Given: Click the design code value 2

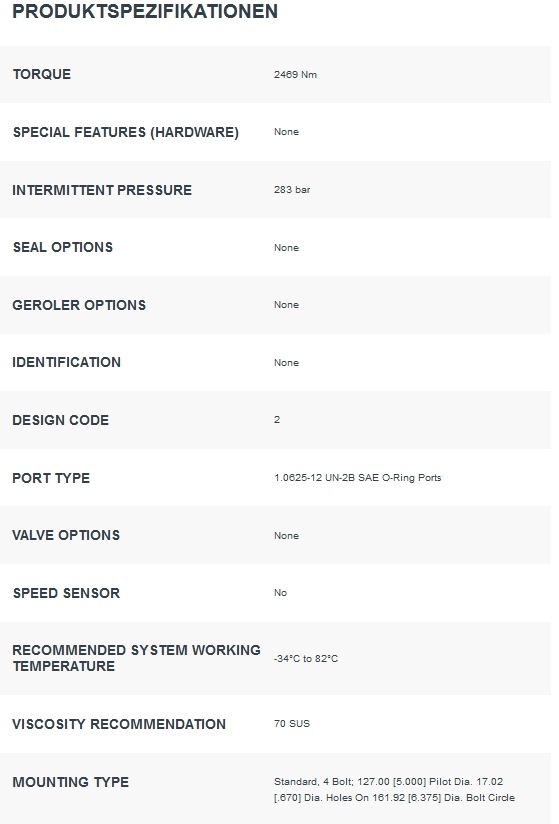Looking at the screenshot, I should pyautogui.click(x=277, y=420).
